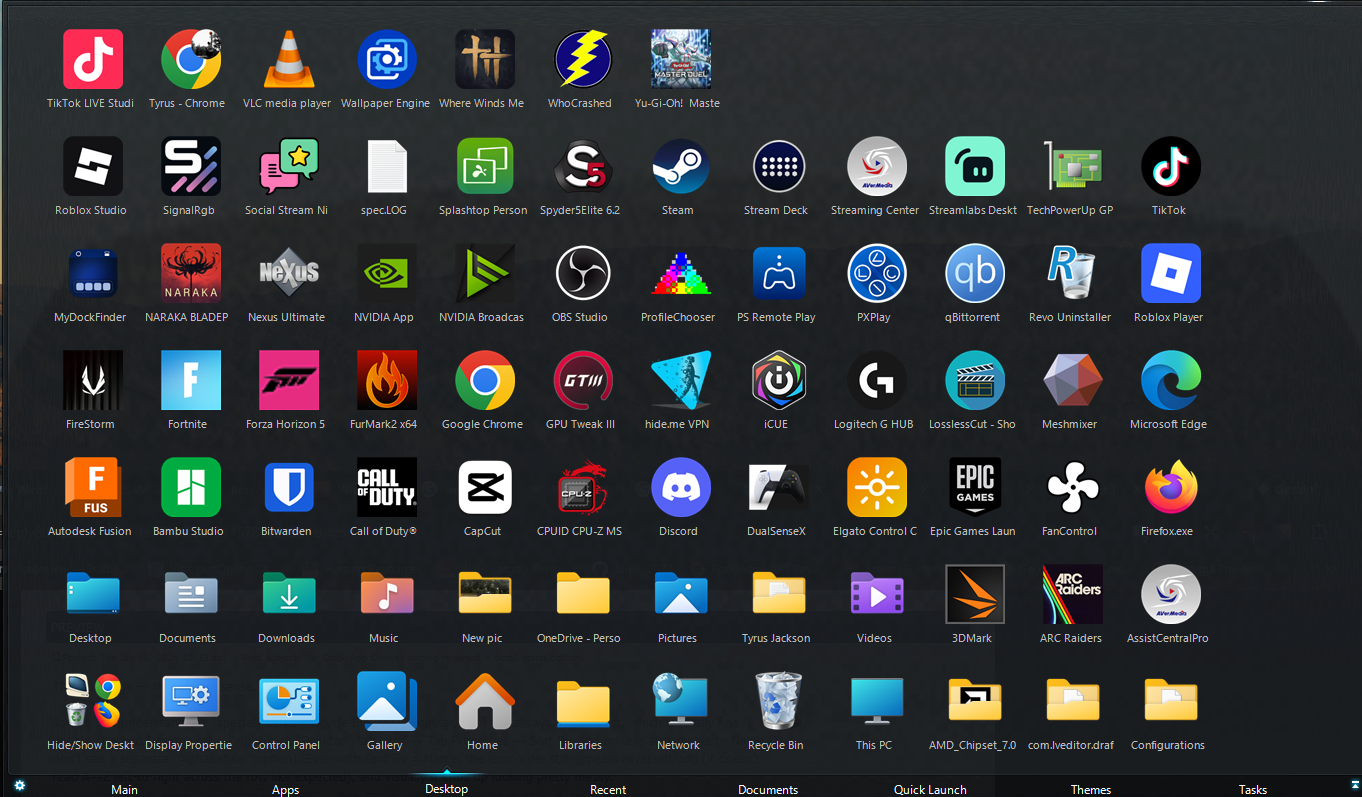Open the Epic Games Launcher icon

[x=973, y=488]
